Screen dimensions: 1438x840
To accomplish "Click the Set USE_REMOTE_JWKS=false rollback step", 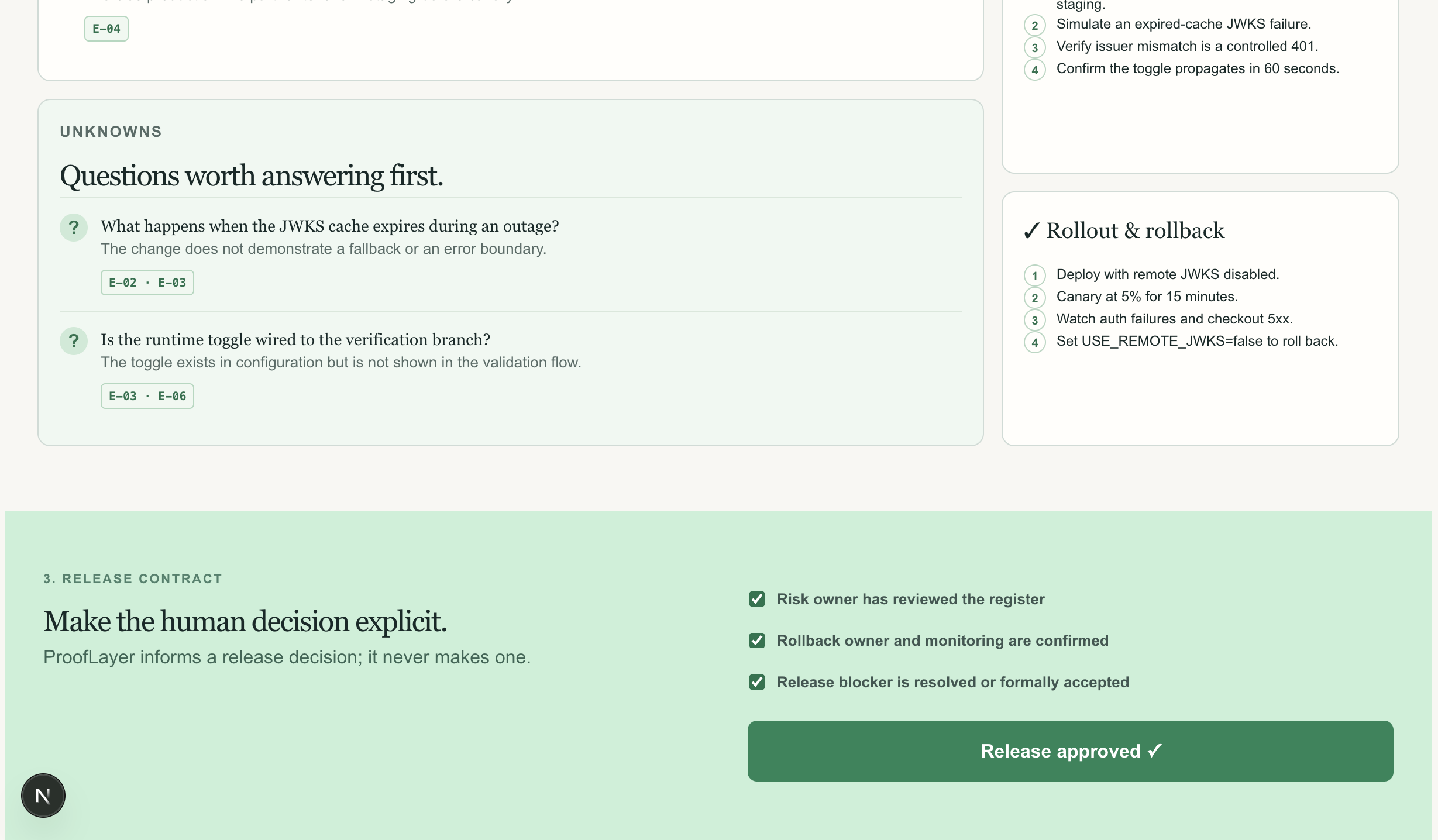I will 1197,341.
